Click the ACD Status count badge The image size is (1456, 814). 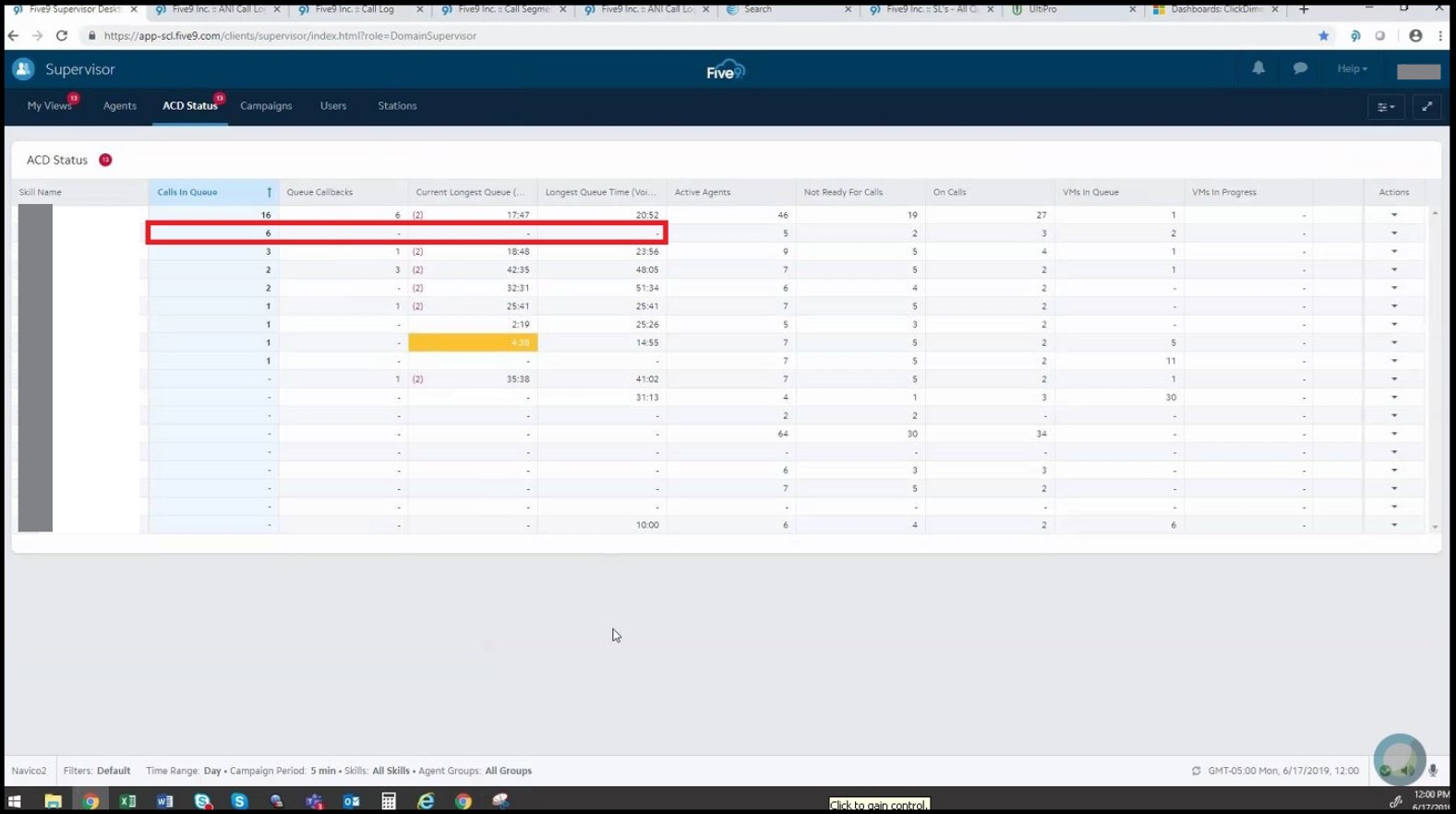pyautogui.click(x=105, y=160)
